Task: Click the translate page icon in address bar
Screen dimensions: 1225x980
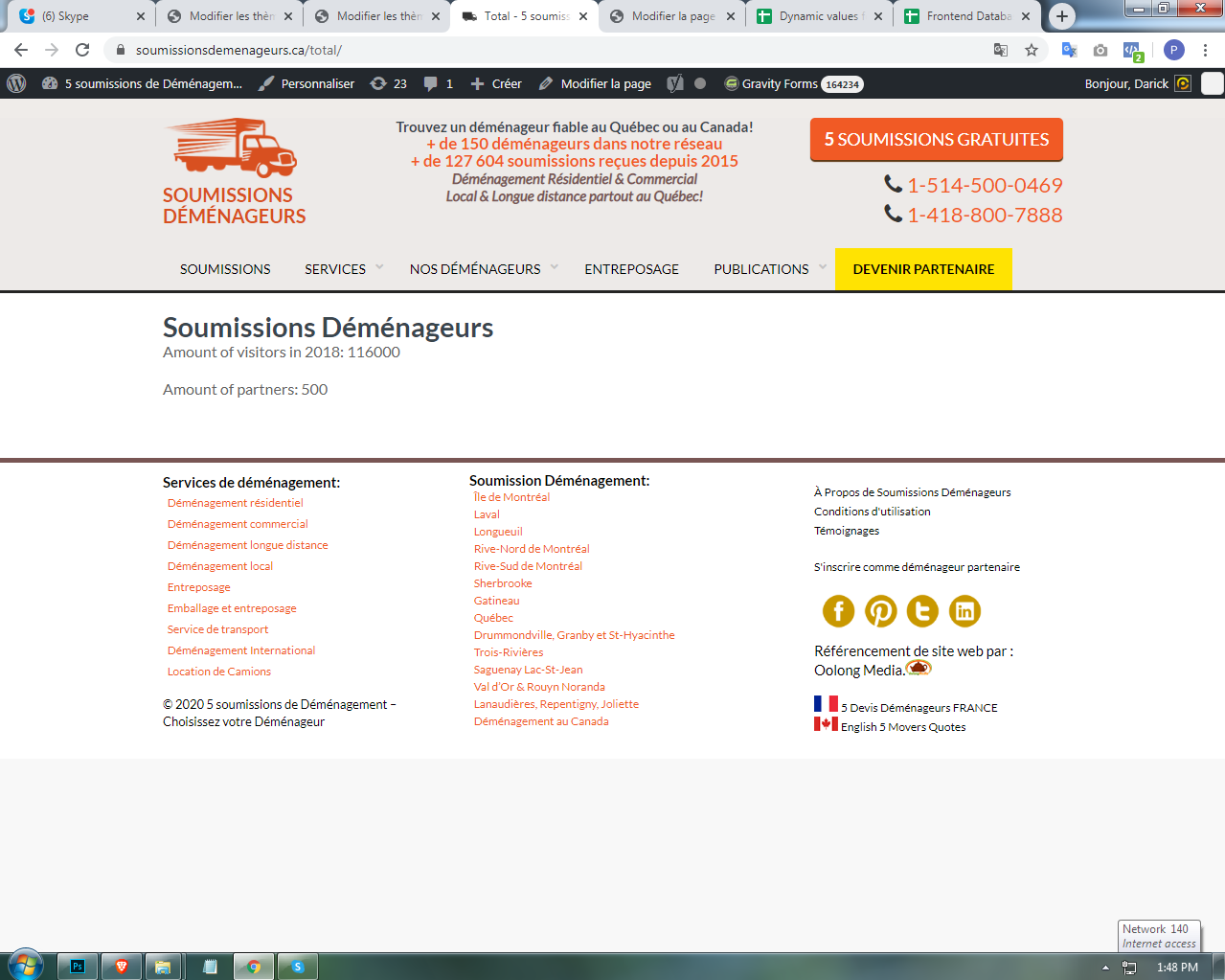Action: 1001,50
